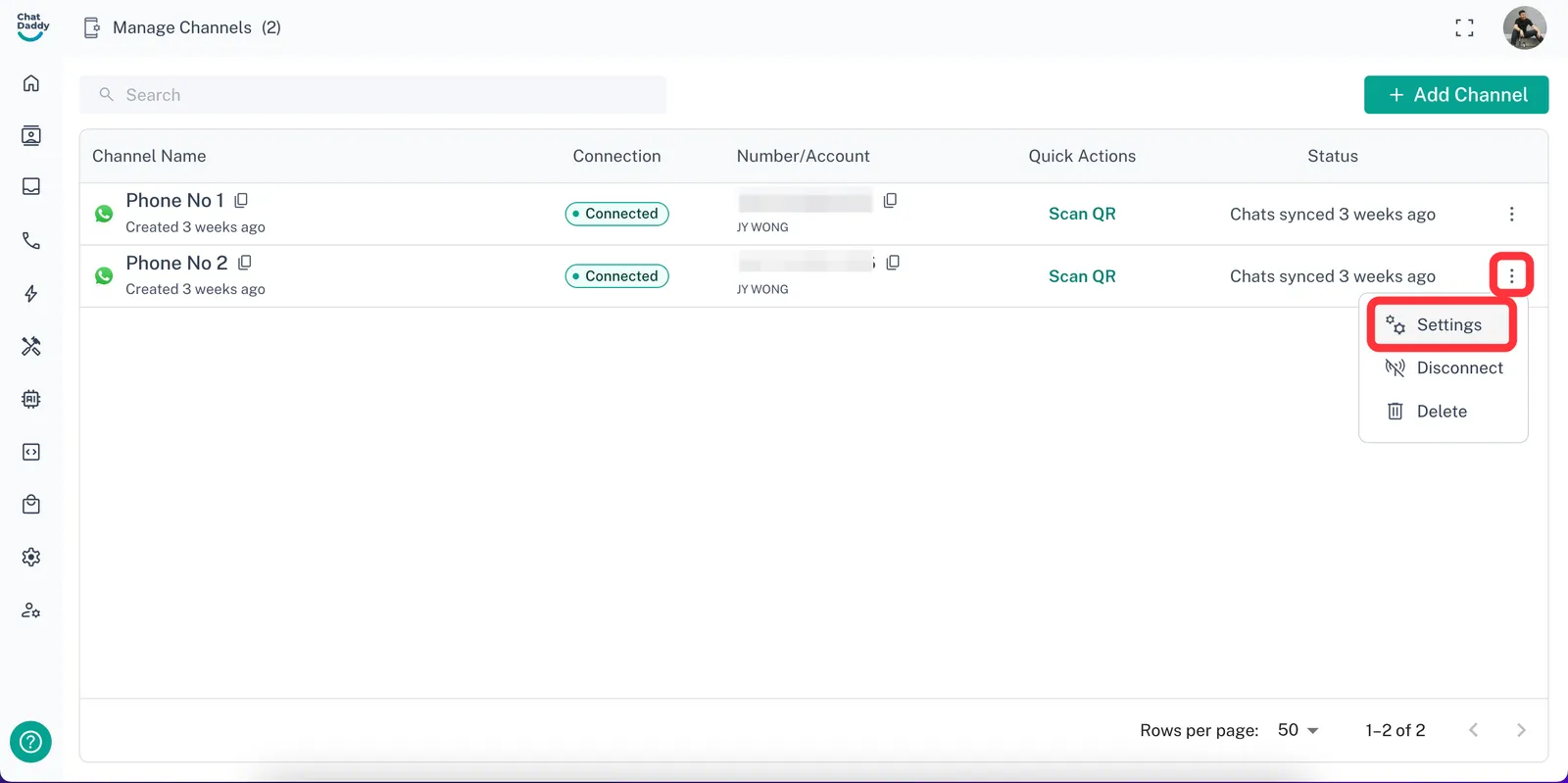
Task: Select Settings from the context menu
Action: [1443, 325]
